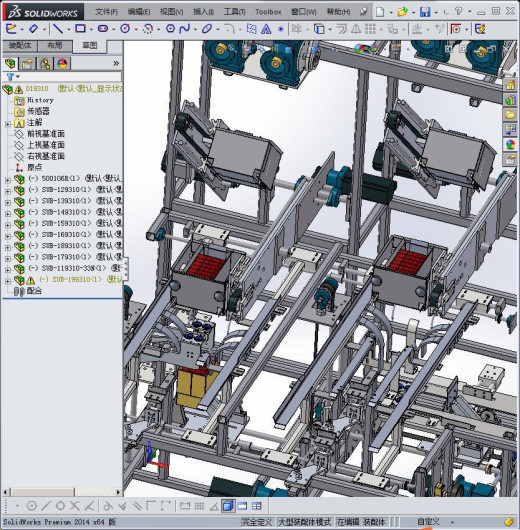This screenshot has height=530, width=520.
Task: Toggle the grid snap icon in bottom toolbar
Action: click(199, 506)
